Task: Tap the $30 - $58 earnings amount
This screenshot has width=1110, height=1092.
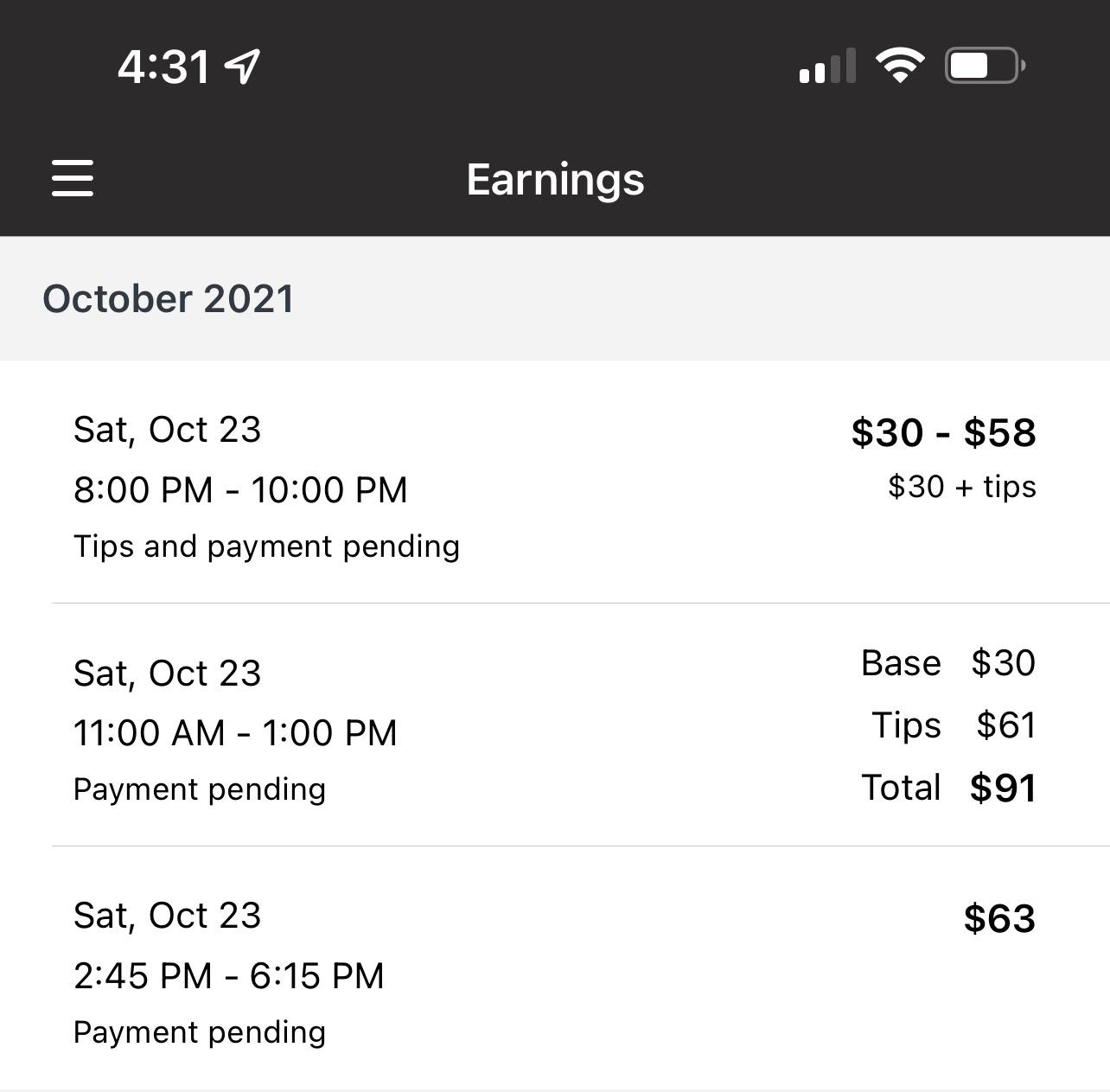Action: (944, 431)
